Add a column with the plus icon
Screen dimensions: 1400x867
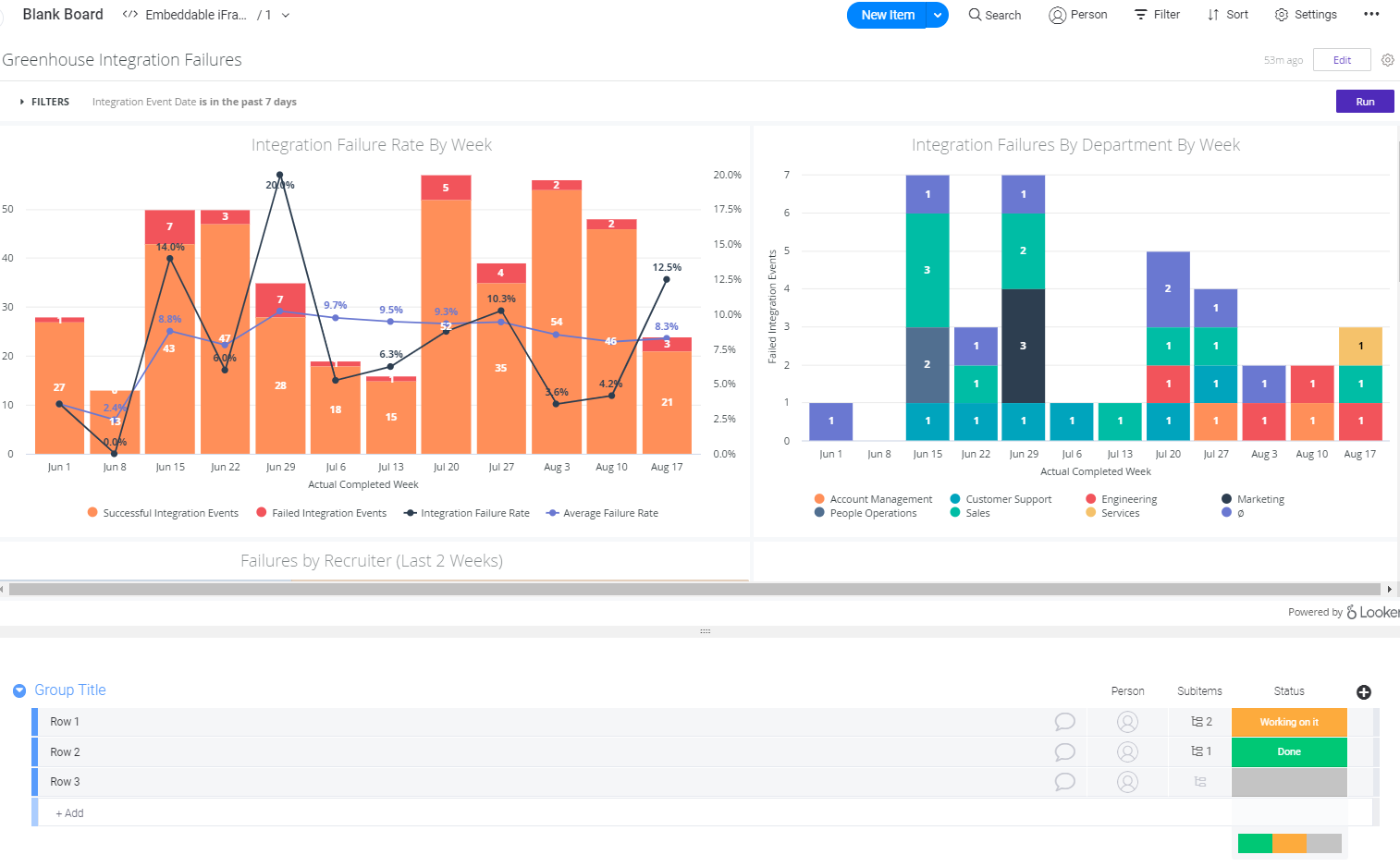[x=1363, y=692]
